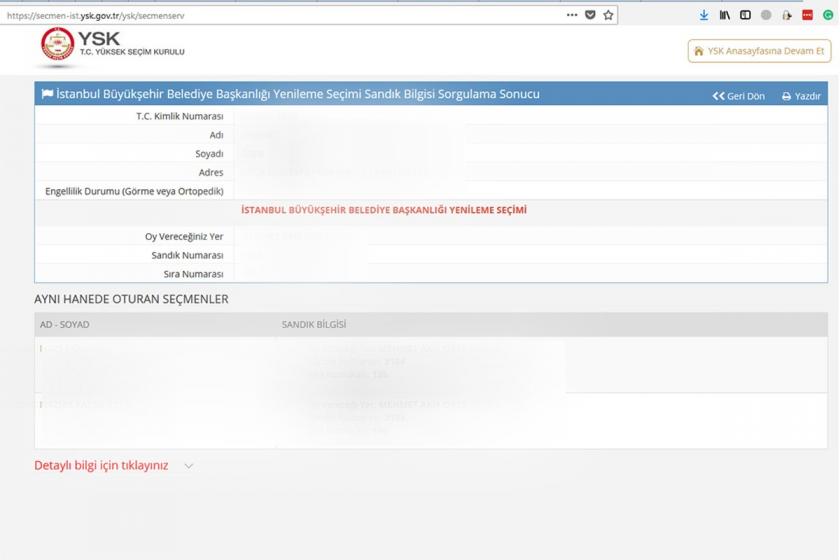Screen dimensions: 840x560
Task: Click the red Yenileme Seçimi heading
Action: click(x=384, y=210)
